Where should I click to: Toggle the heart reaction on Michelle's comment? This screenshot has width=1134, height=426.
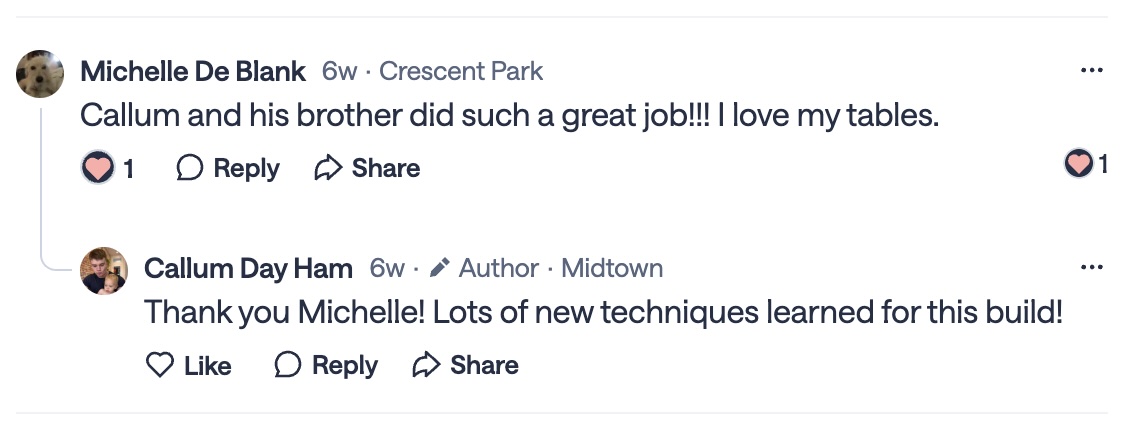point(97,168)
